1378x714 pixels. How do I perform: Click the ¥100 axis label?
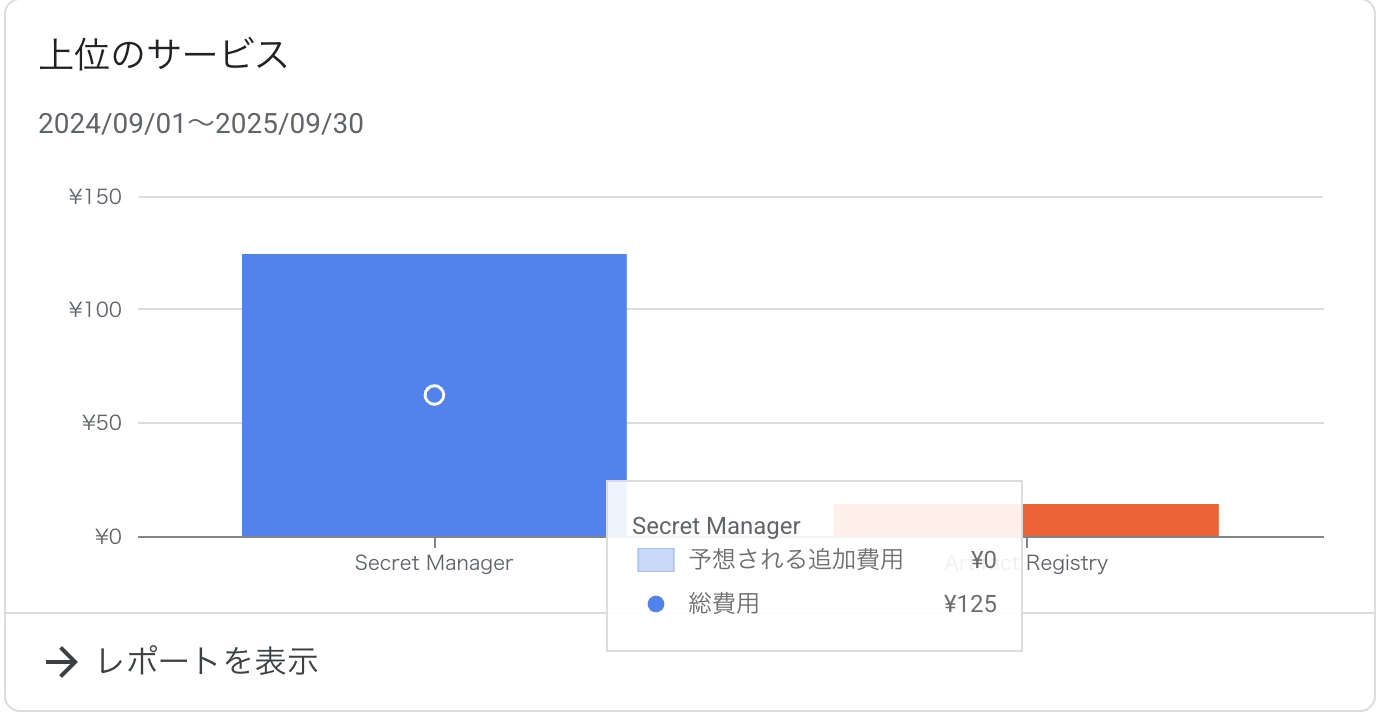pos(95,310)
